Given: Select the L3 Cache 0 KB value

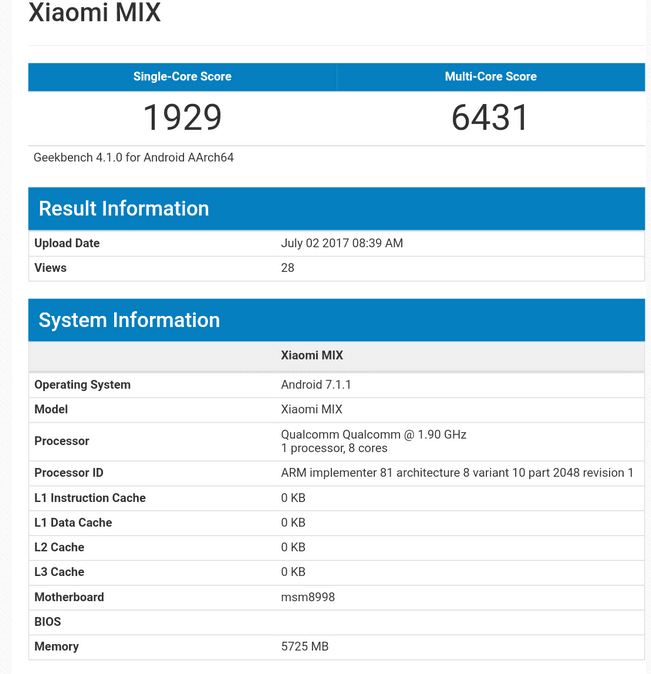Looking at the screenshot, I should [x=293, y=572].
